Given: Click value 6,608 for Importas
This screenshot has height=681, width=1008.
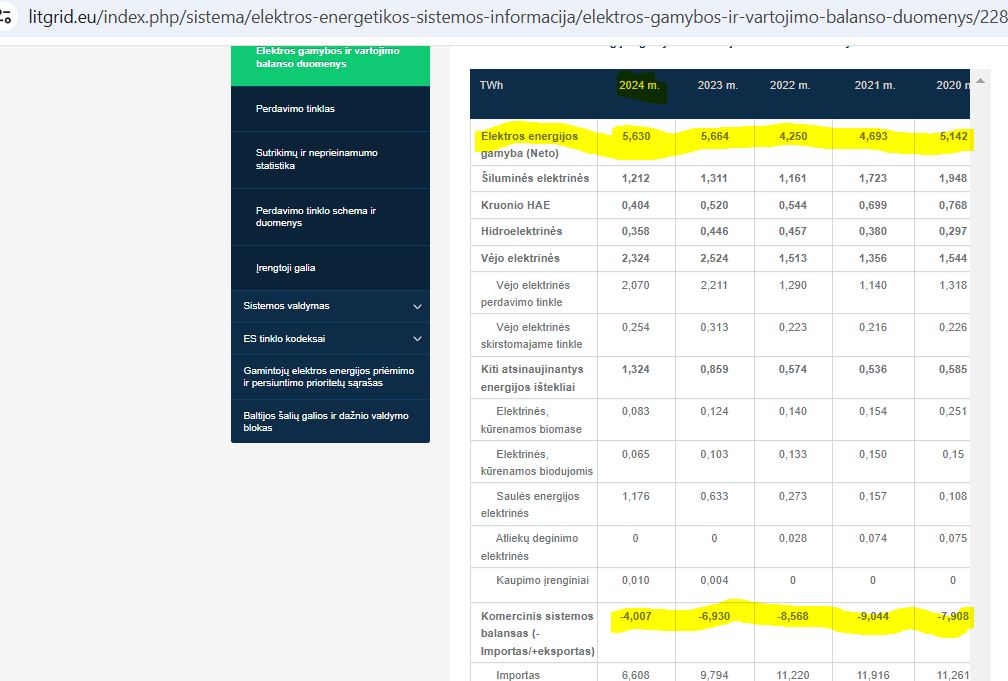Looking at the screenshot, I should [x=635, y=675].
